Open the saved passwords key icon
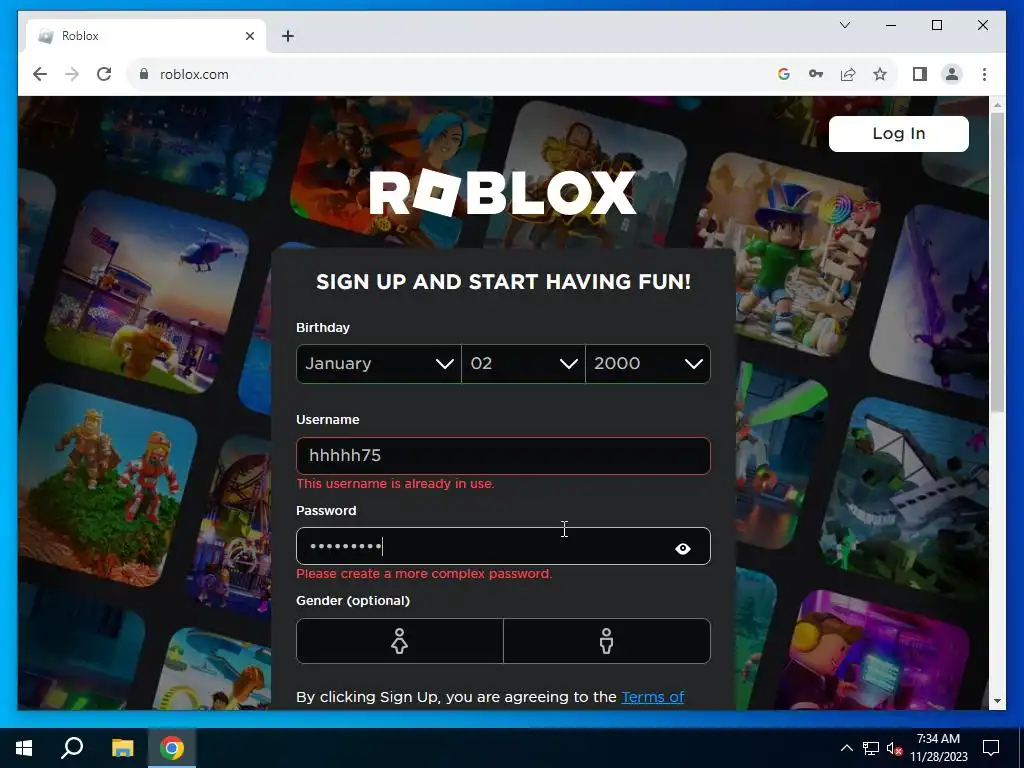 pos(816,74)
